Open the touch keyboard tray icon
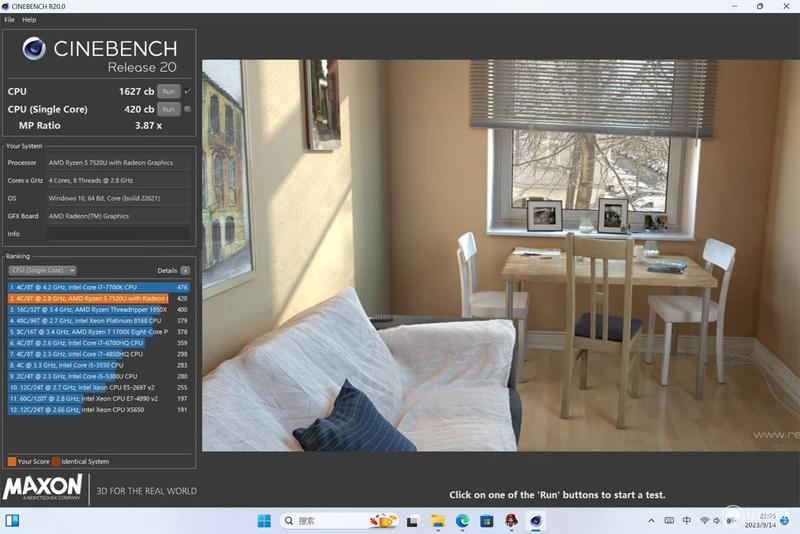The image size is (800, 534). (x=669, y=521)
